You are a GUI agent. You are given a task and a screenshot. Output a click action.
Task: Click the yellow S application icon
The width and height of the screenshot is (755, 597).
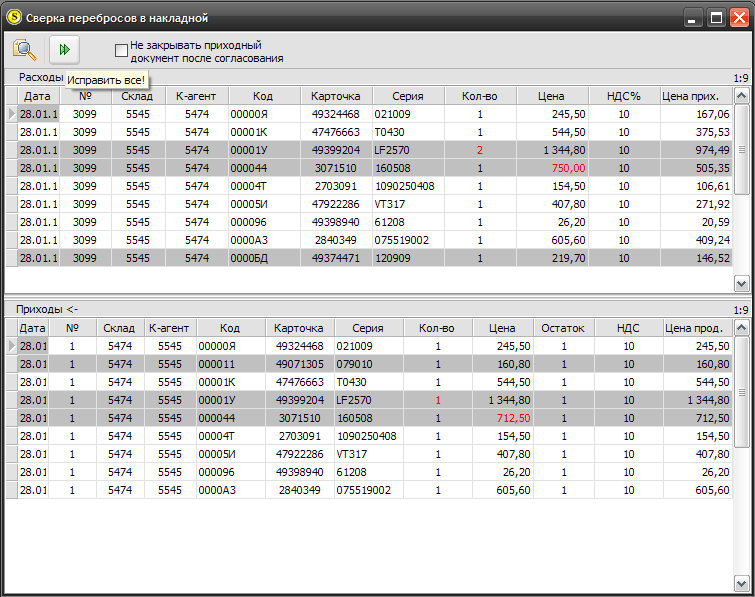coord(14,17)
